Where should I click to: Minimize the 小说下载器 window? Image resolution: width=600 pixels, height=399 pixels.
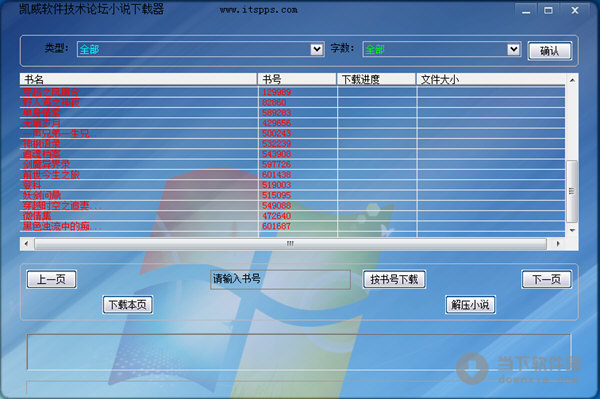click(x=526, y=11)
